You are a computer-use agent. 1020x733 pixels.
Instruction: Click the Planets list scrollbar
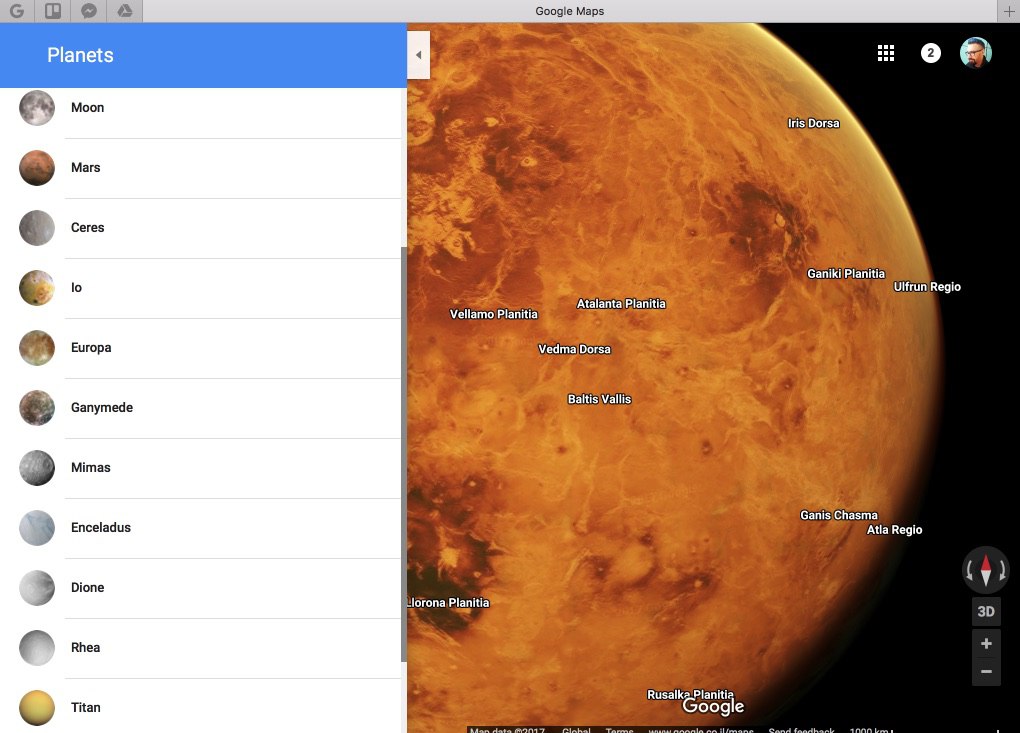[403, 455]
